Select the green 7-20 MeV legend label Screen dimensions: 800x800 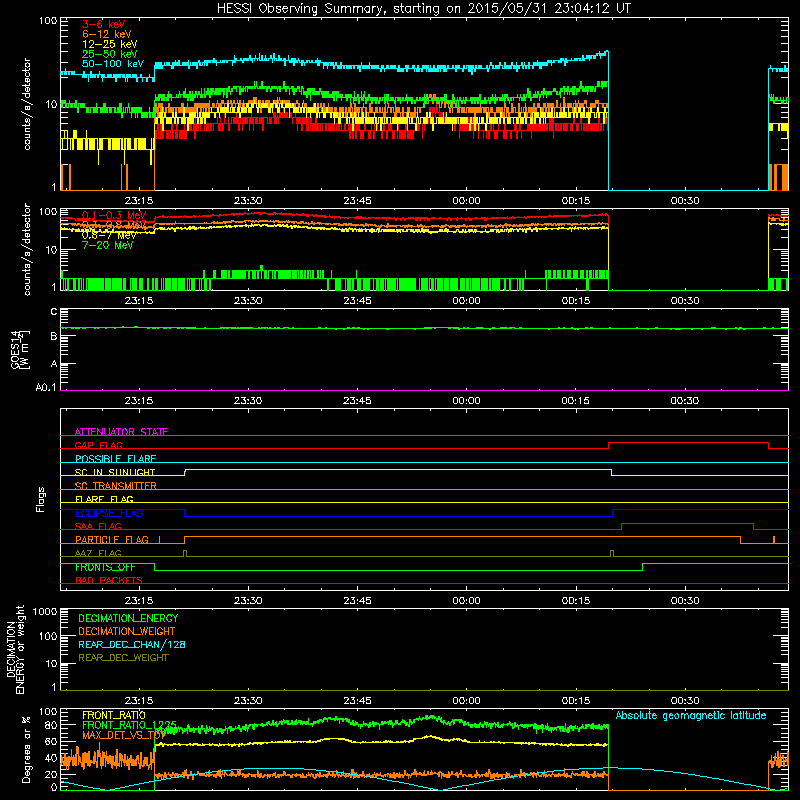107,245
